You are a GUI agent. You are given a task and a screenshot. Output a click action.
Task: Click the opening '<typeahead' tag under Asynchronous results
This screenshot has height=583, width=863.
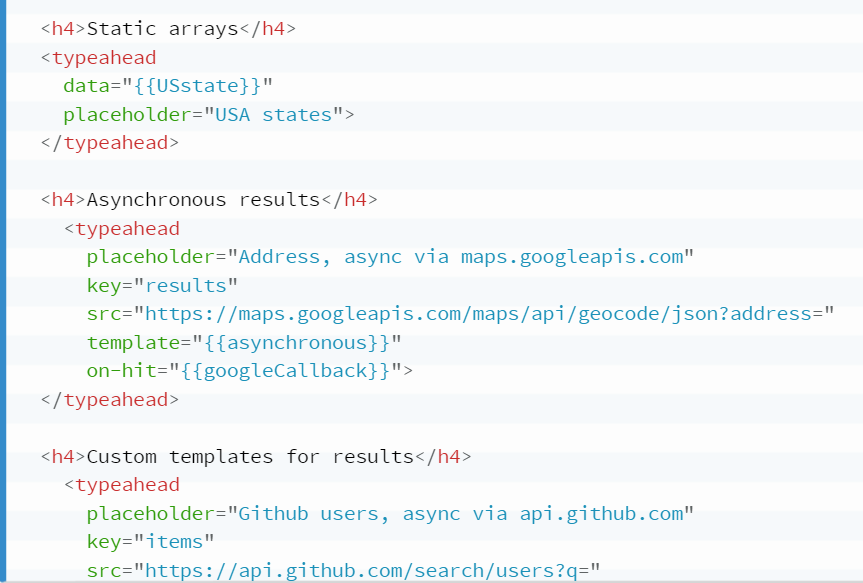click(122, 228)
